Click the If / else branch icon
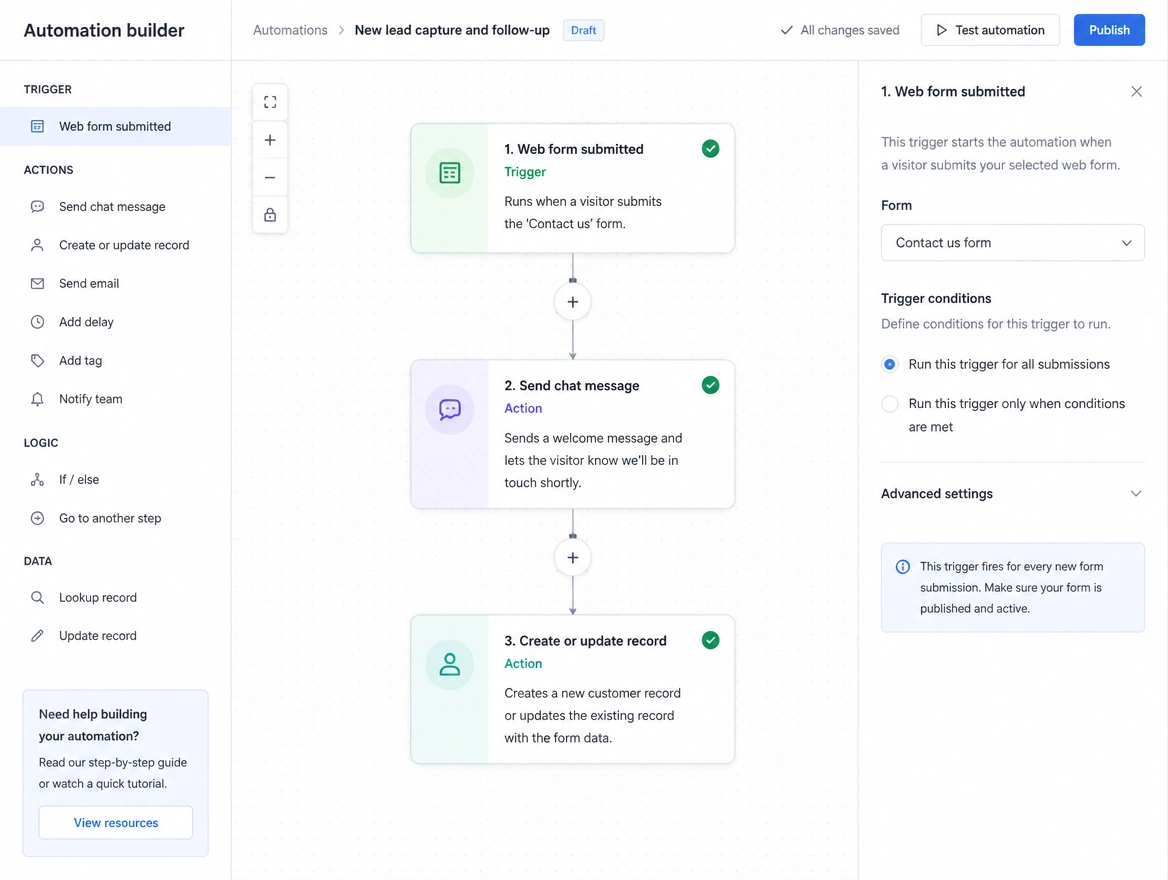 pos(37,480)
